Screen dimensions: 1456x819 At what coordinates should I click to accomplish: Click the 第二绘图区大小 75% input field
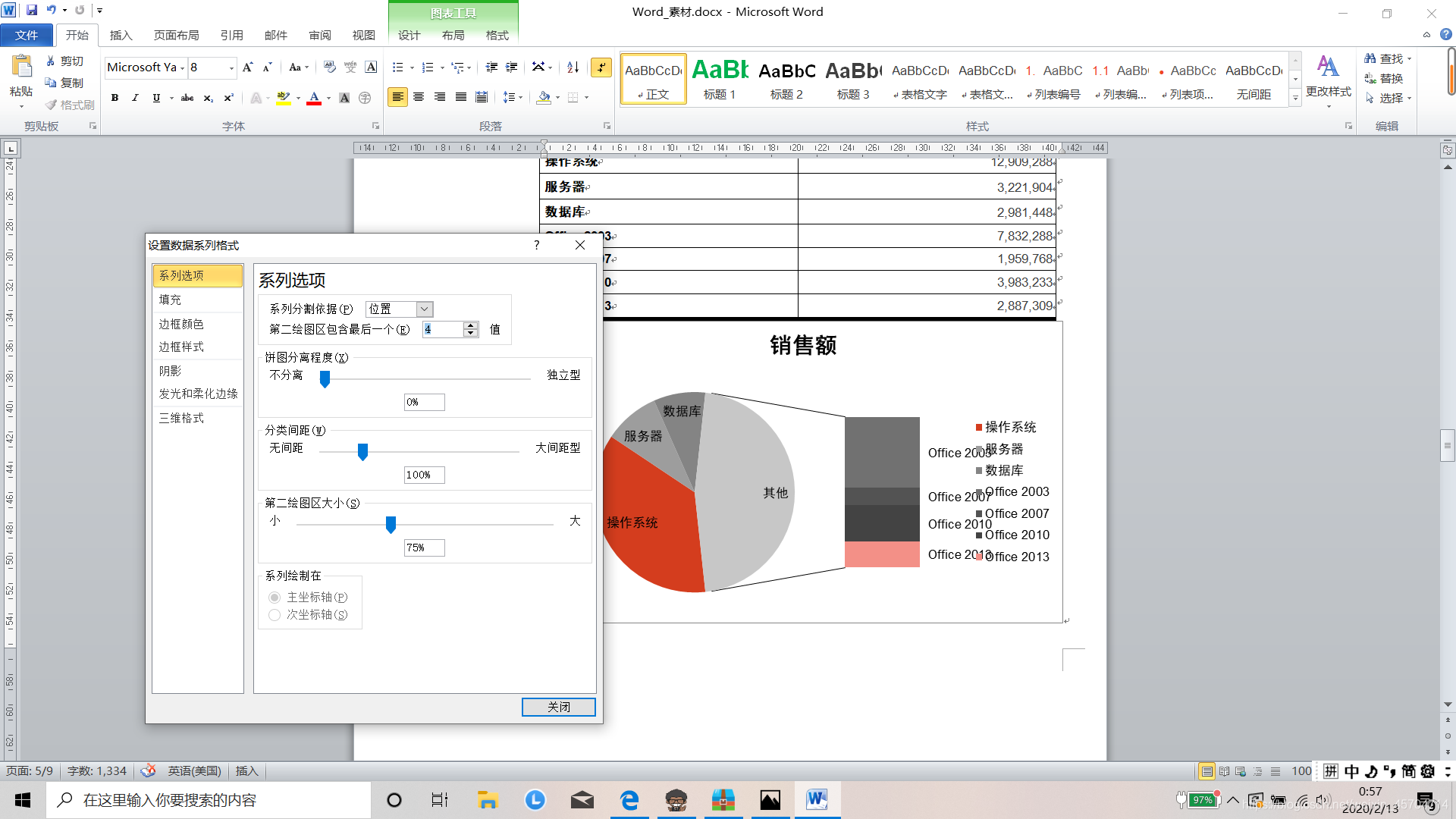click(424, 548)
